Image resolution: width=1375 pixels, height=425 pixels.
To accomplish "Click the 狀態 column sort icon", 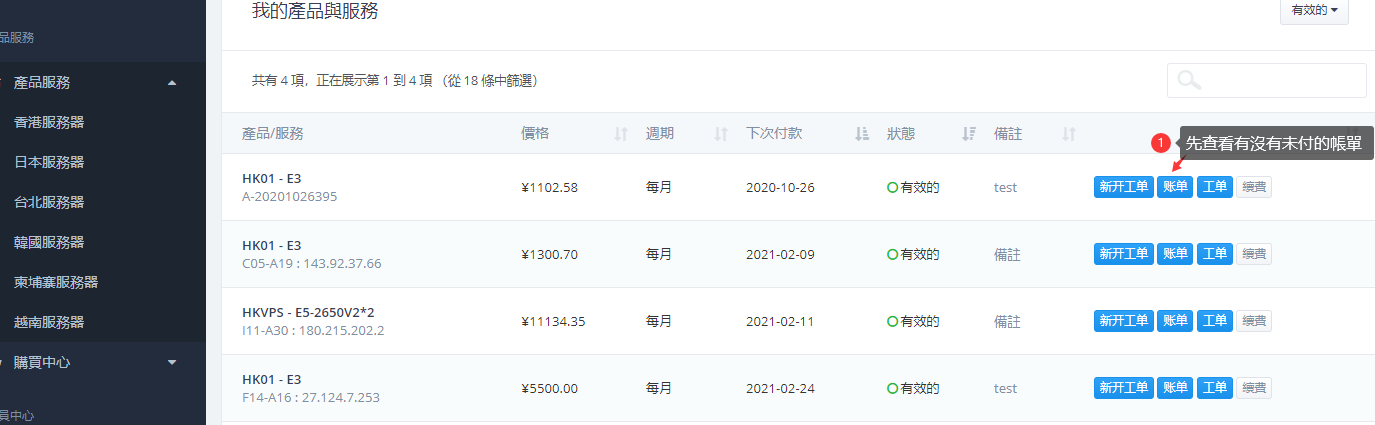I will tap(968, 134).
